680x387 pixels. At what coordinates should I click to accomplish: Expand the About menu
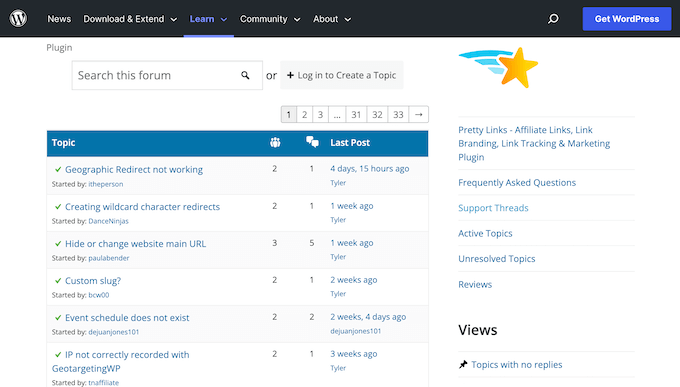(x=332, y=19)
